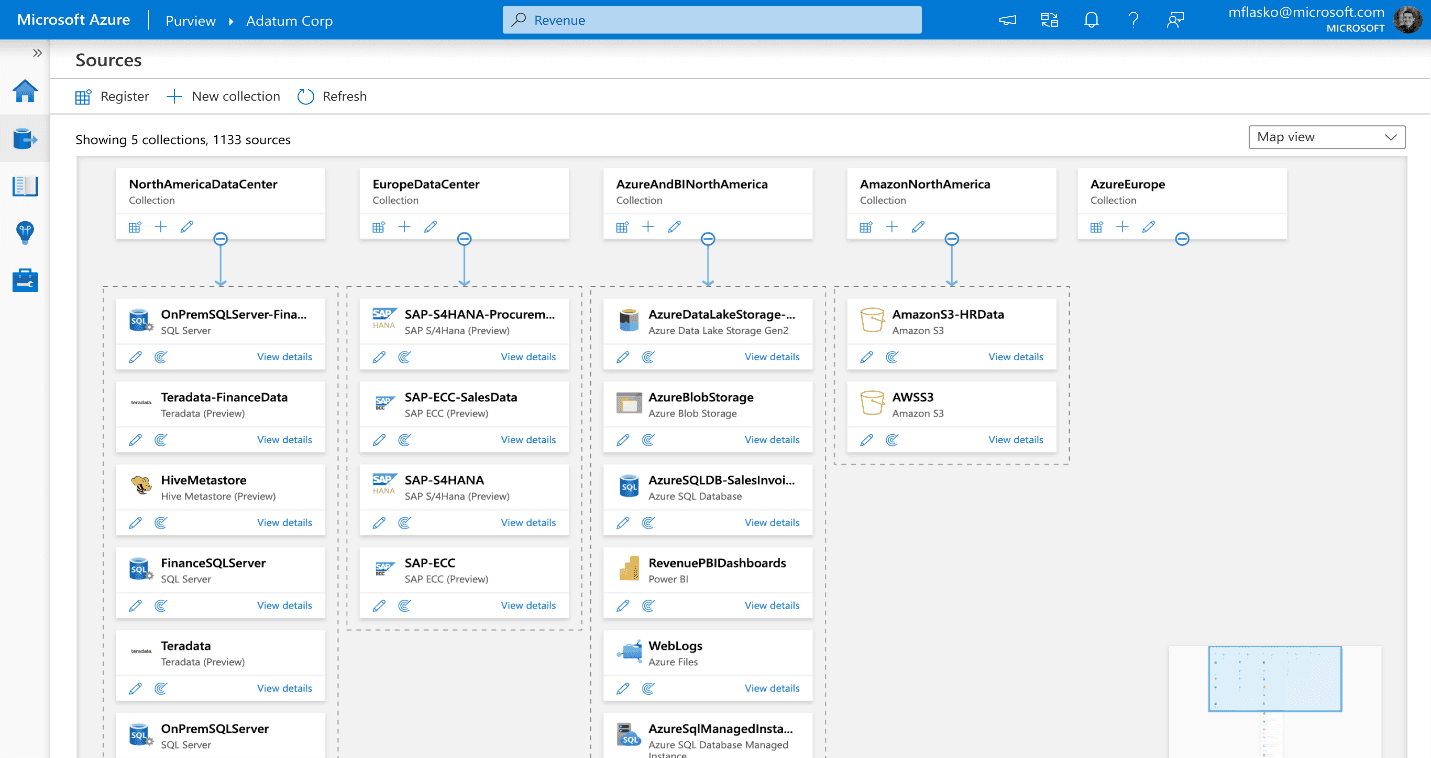This screenshot has width=1431, height=758.
Task: Add subcollection to AzureAndBINorthAmerica
Action: (648, 227)
